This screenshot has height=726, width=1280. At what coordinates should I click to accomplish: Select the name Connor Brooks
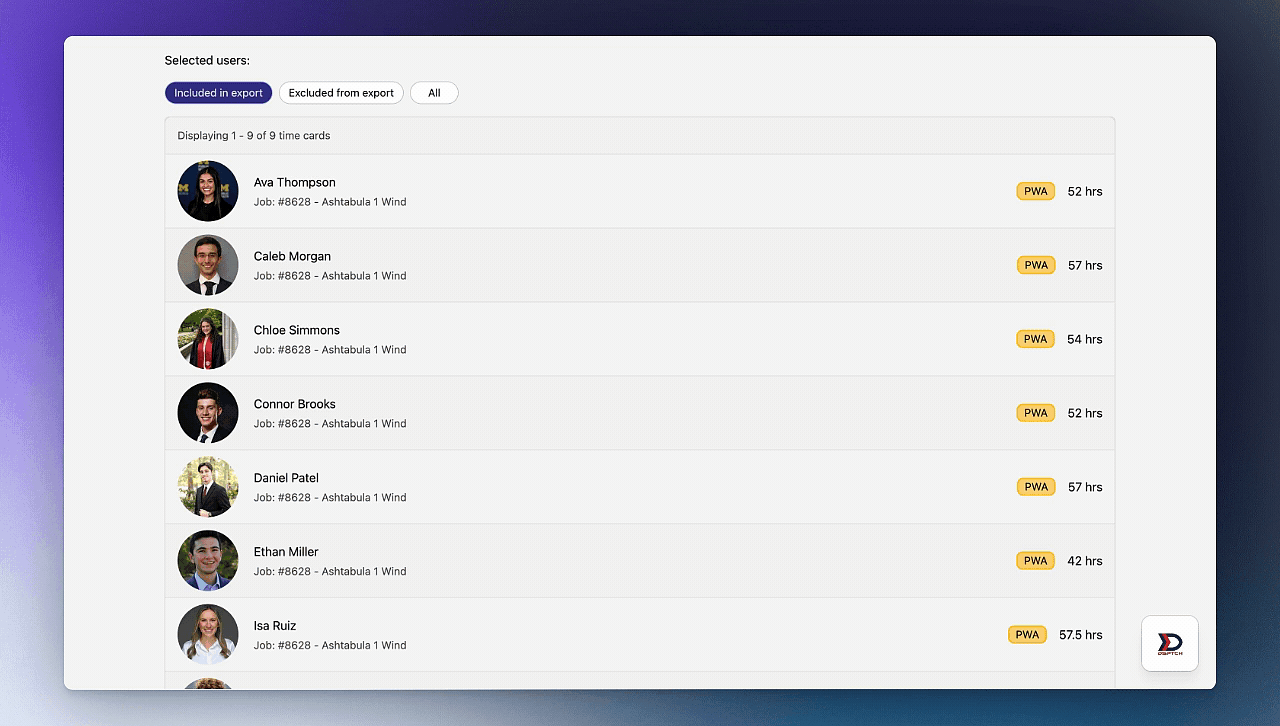[x=295, y=404]
